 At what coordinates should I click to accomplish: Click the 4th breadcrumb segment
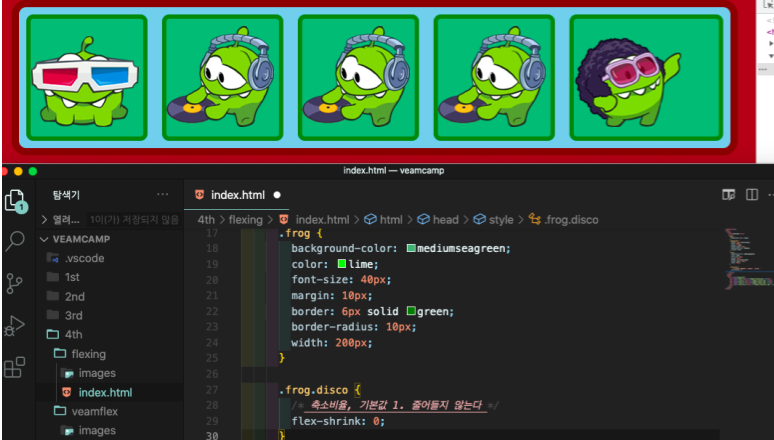pos(206,220)
